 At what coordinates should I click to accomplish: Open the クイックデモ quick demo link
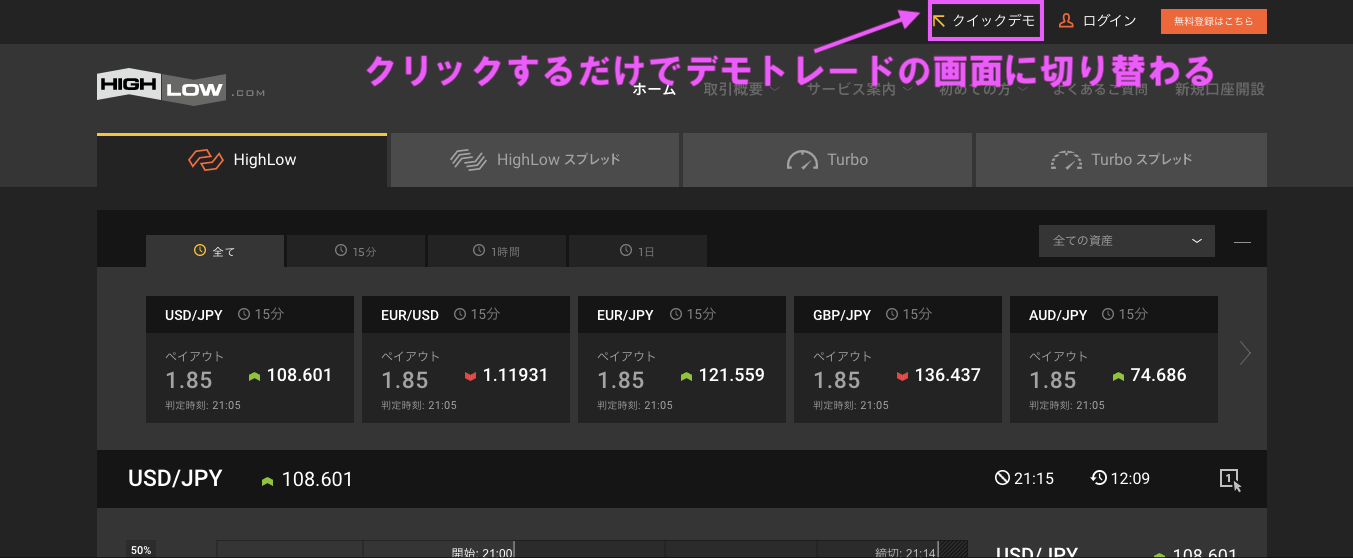[985, 21]
